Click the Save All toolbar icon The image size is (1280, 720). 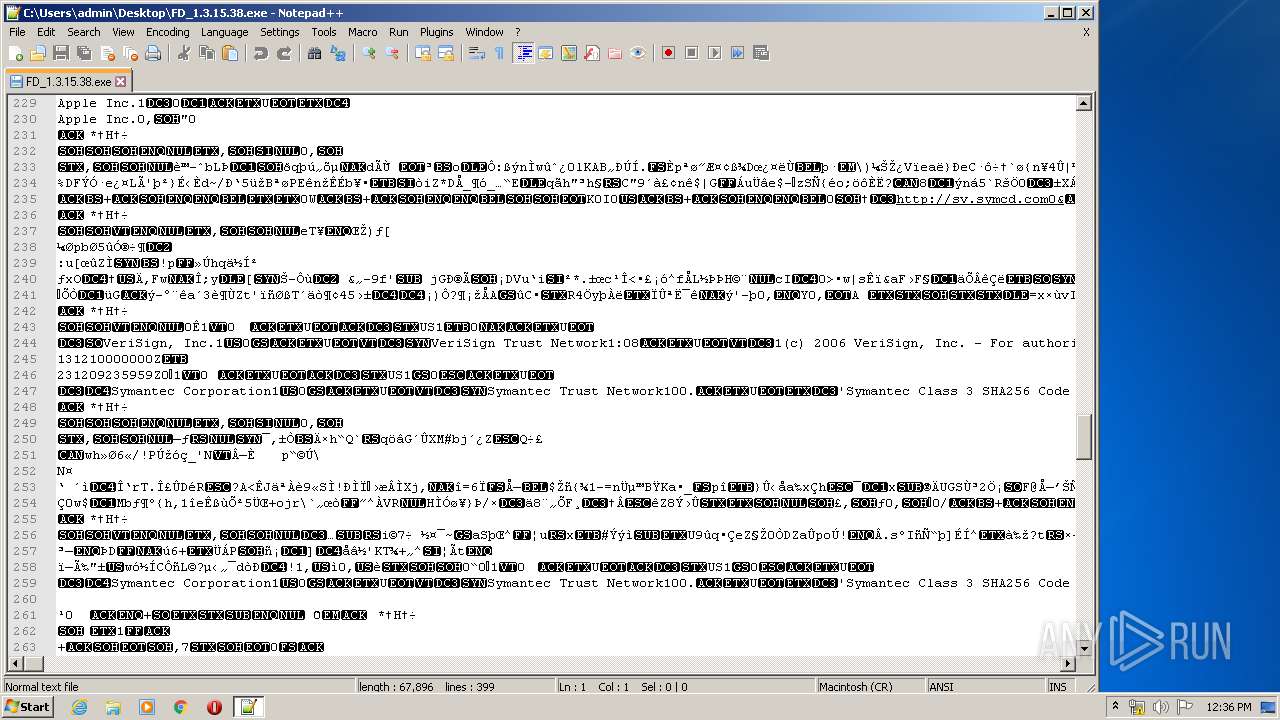[x=82, y=53]
